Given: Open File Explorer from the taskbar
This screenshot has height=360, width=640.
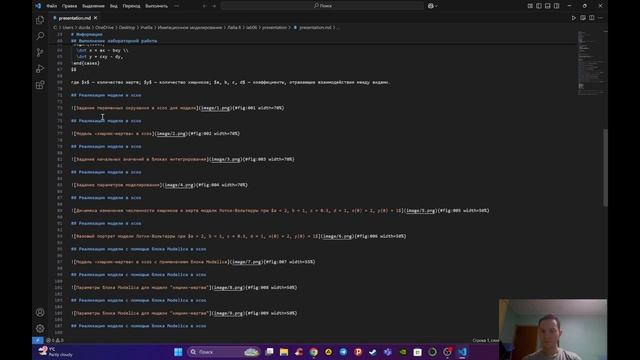Looking at the screenshot, I should 284,352.
